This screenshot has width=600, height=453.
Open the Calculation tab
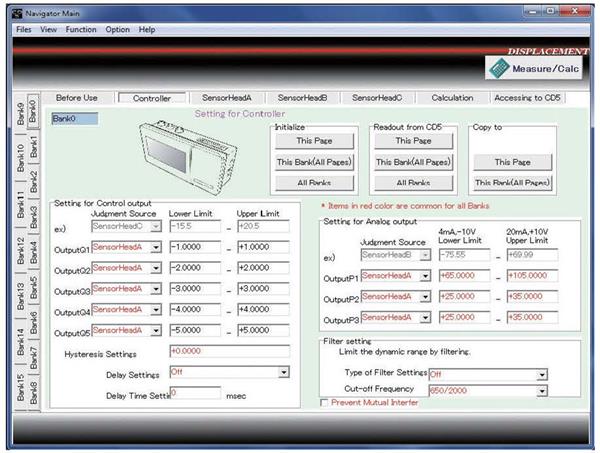[x=452, y=98]
